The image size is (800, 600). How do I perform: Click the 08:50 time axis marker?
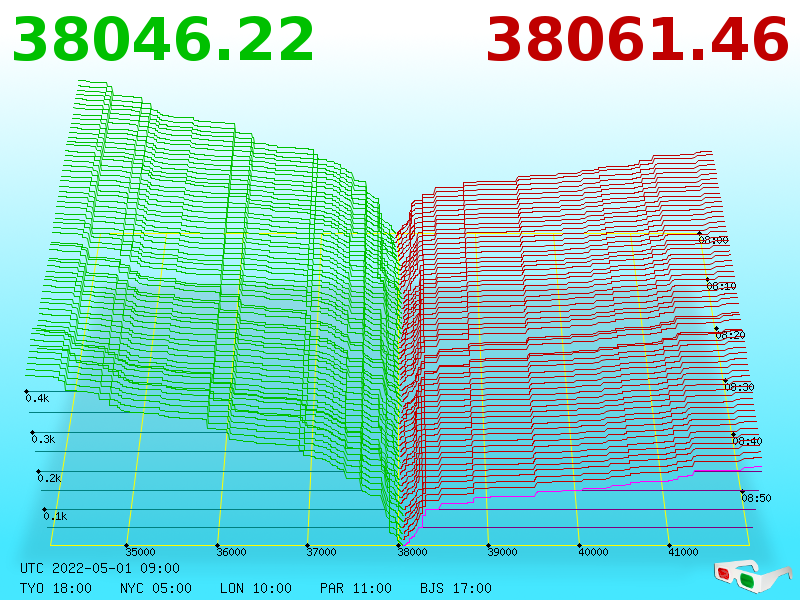click(x=756, y=497)
